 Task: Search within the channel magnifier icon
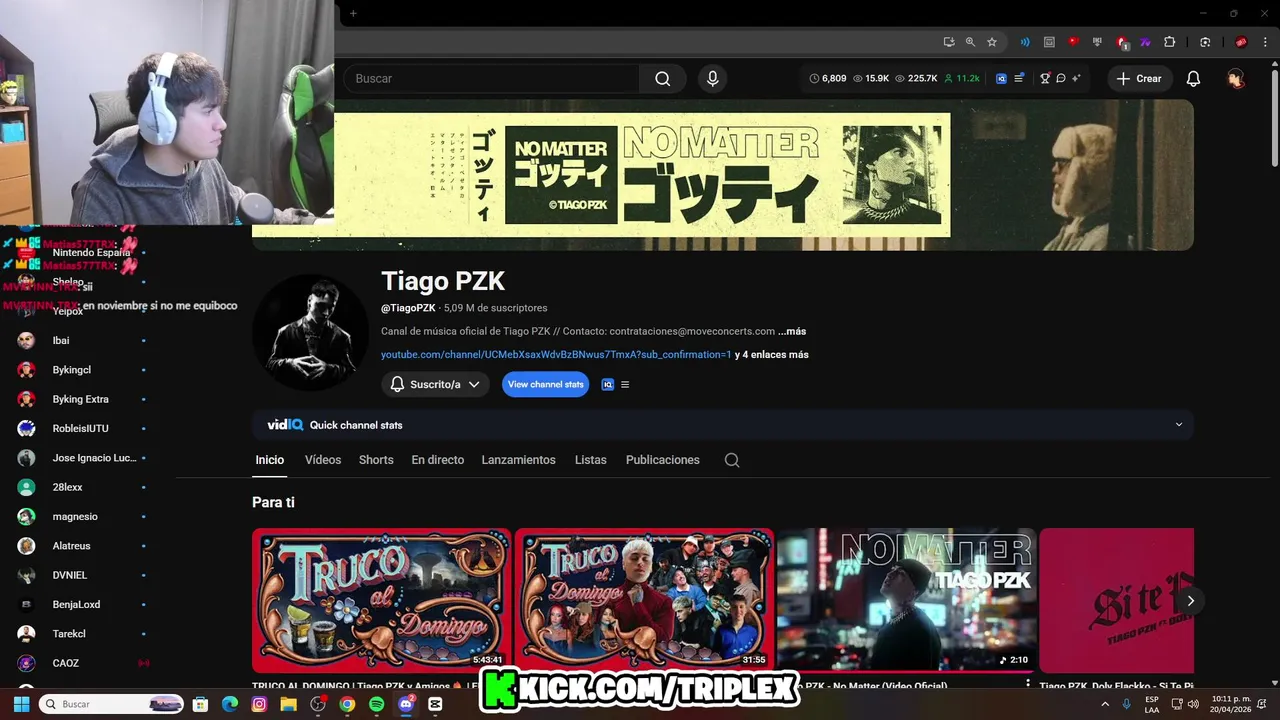[x=732, y=460]
